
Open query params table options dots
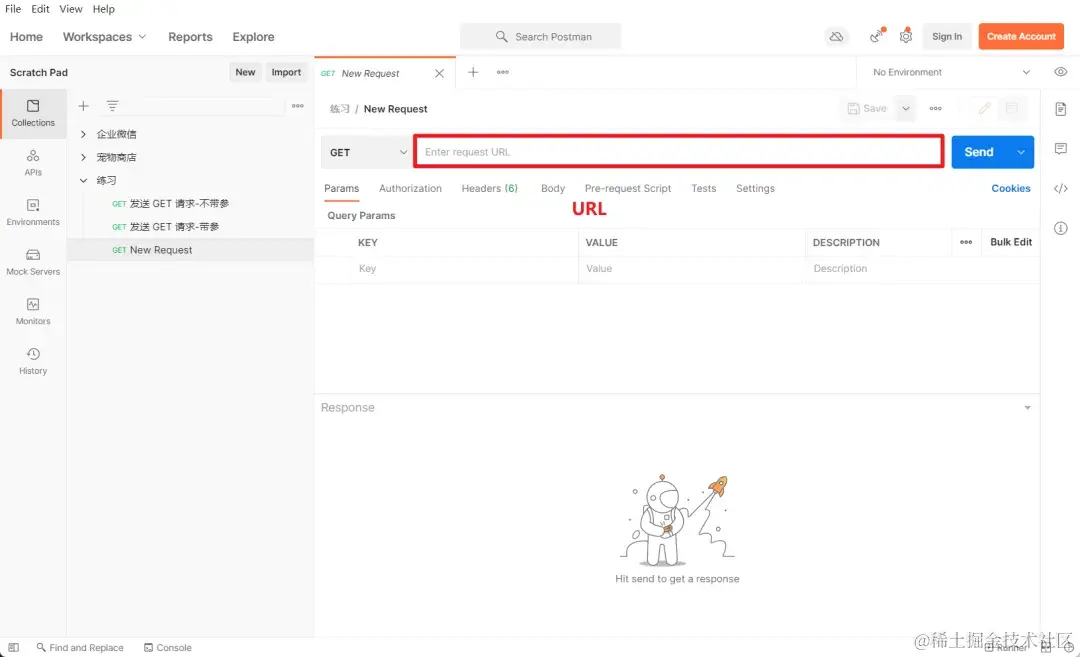tap(966, 242)
